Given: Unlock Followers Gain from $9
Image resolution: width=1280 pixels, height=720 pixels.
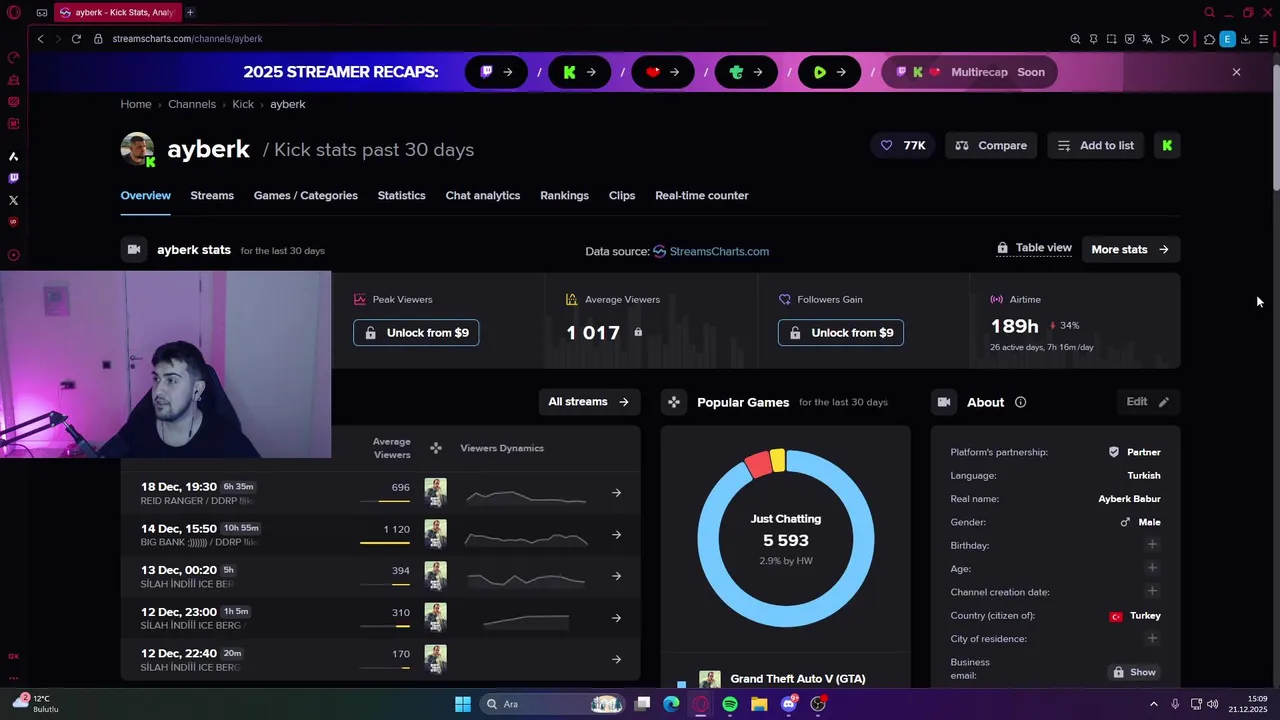Looking at the screenshot, I should tap(841, 332).
